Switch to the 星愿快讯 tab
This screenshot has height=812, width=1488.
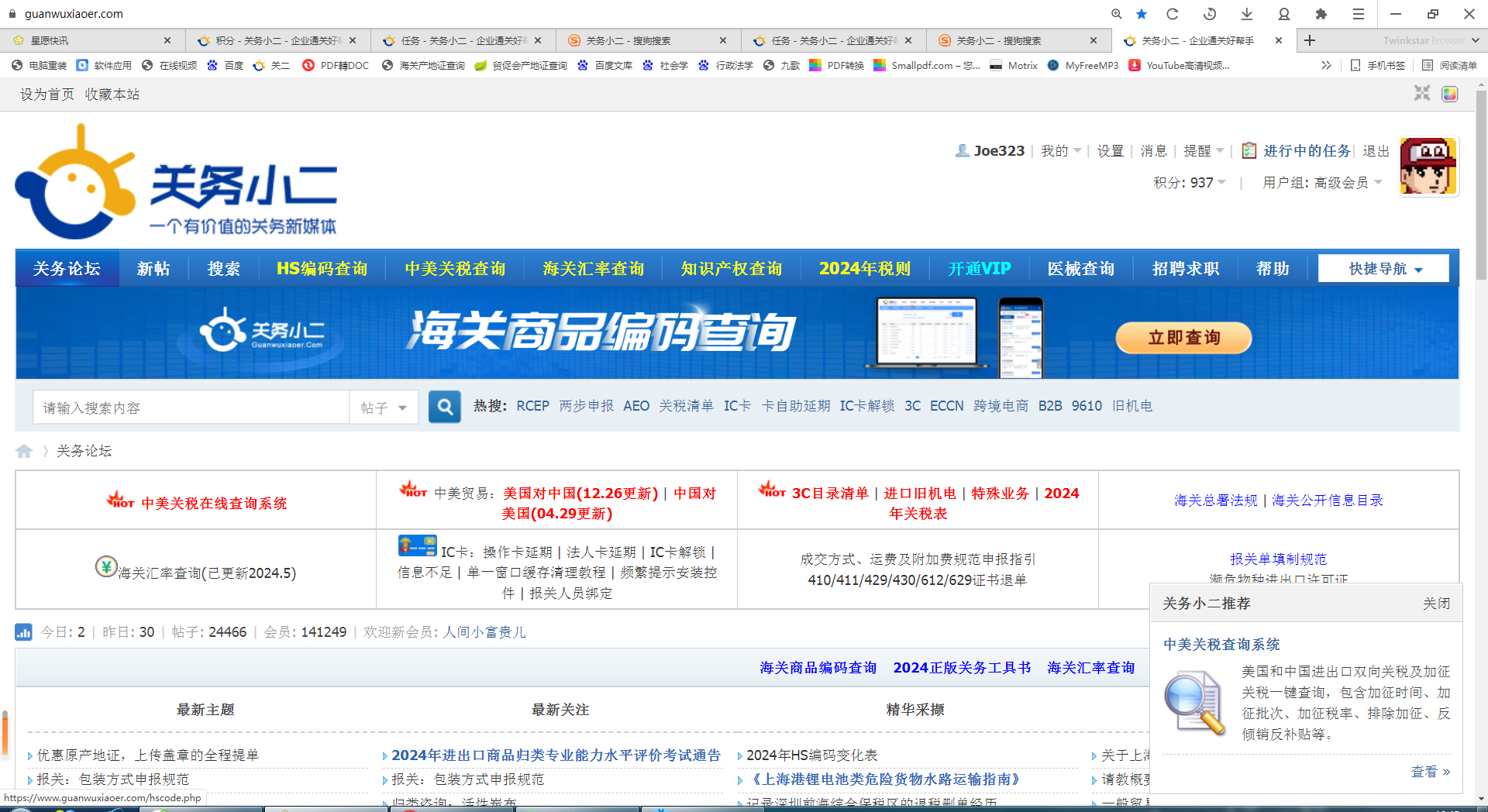[x=93, y=40]
